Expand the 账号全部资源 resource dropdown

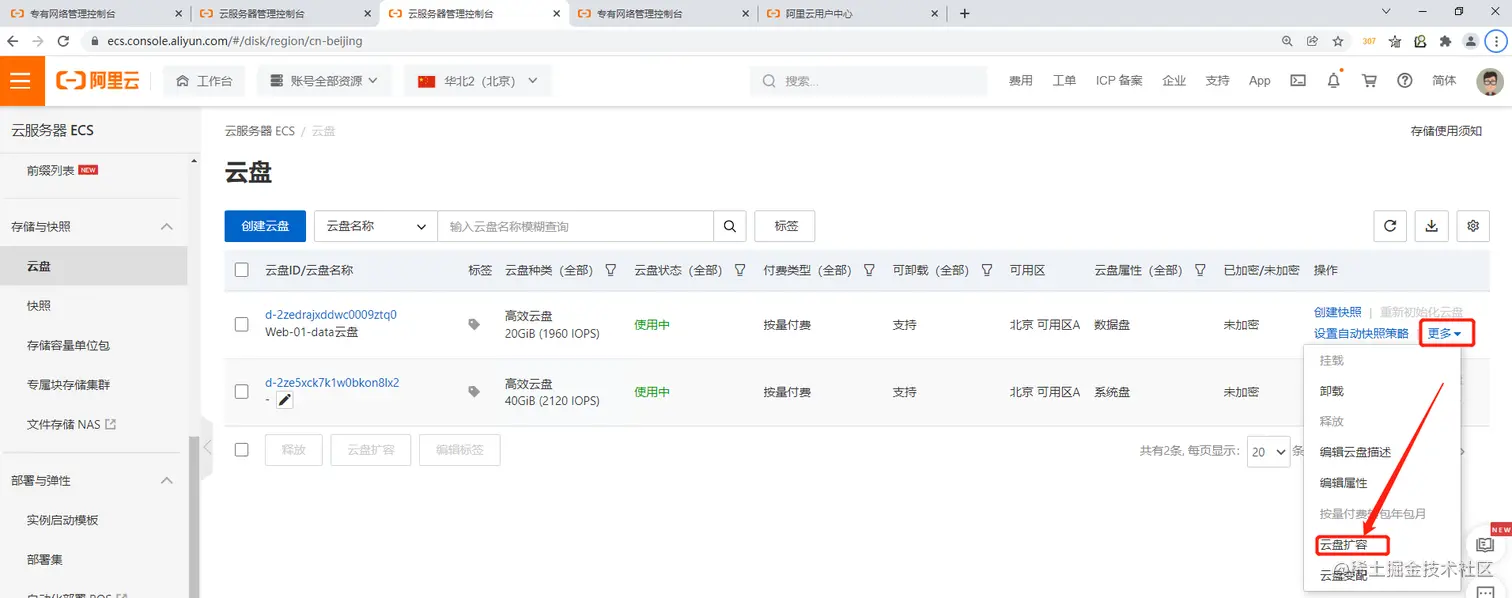(x=324, y=81)
